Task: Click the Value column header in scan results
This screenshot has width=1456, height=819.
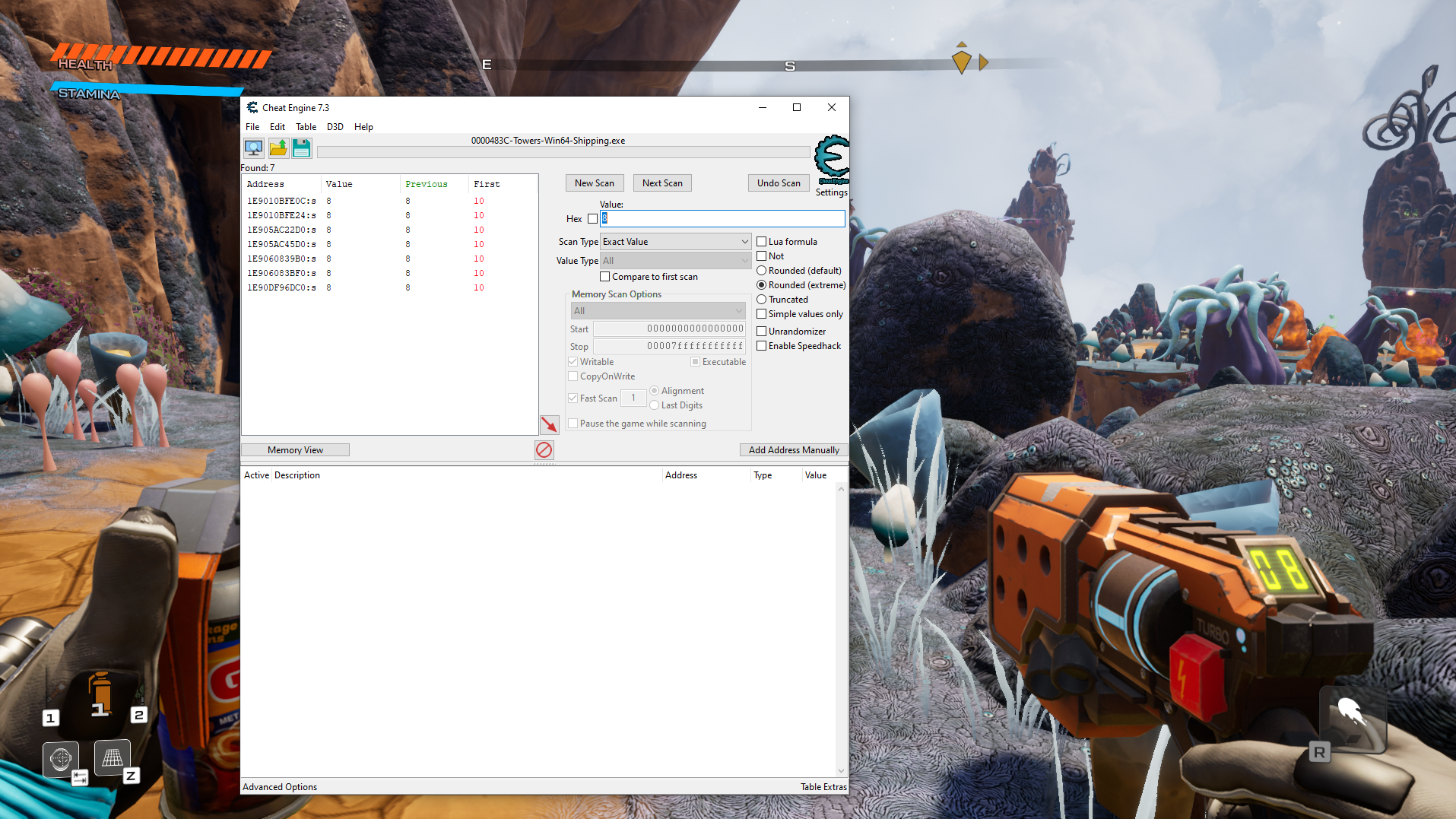Action: pyautogui.click(x=360, y=184)
